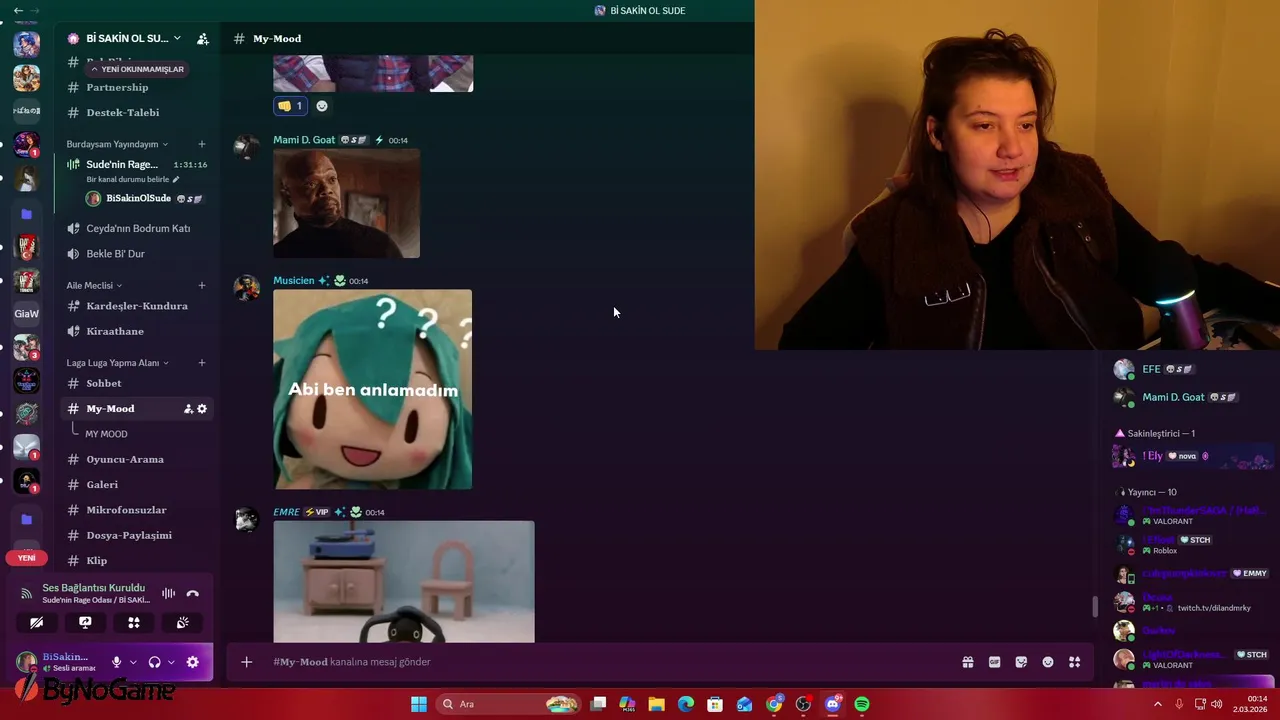Collapse the Burdaysam Yayındayım category
1280x720 pixels.
[117, 144]
